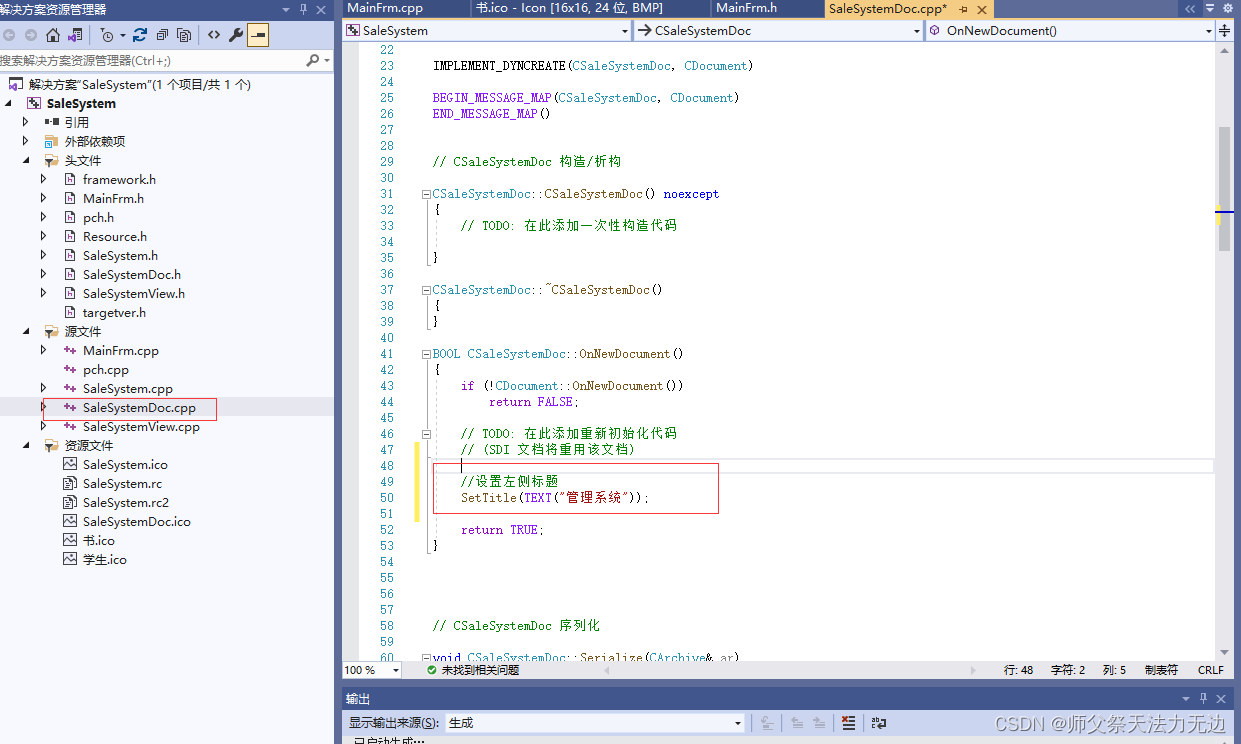This screenshot has height=744, width=1241.
Task: Click the Pending Changes Filter icon
Action: click(108, 35)
